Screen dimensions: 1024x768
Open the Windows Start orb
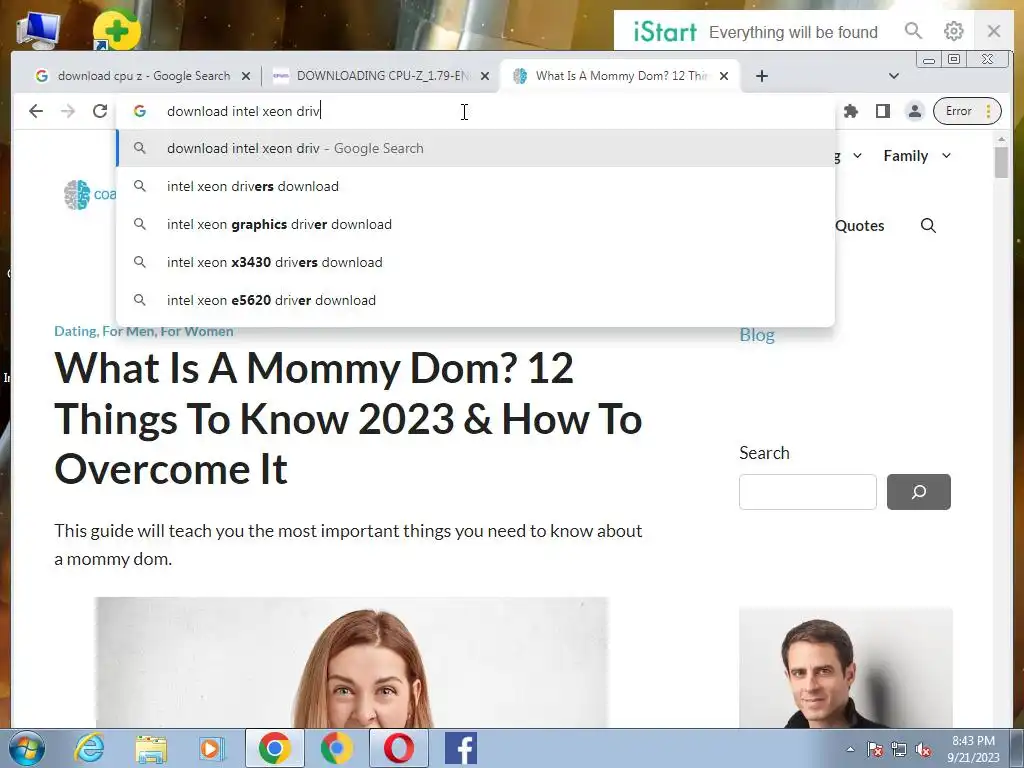27,748
